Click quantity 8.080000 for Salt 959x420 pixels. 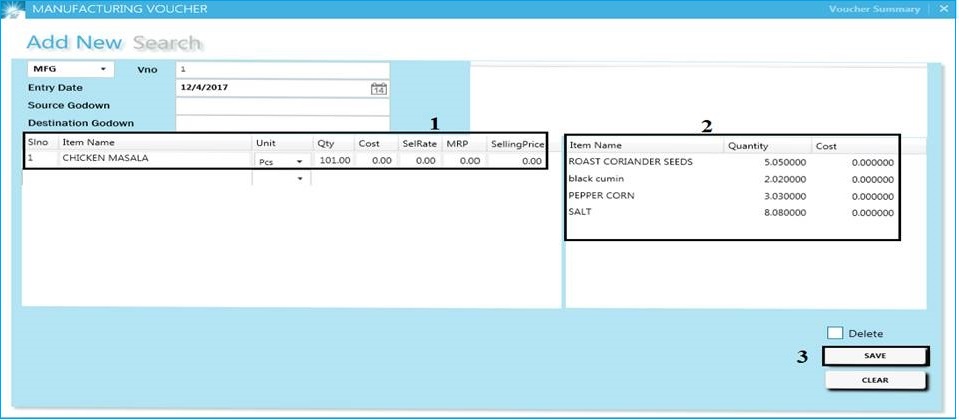pos(783,213)
